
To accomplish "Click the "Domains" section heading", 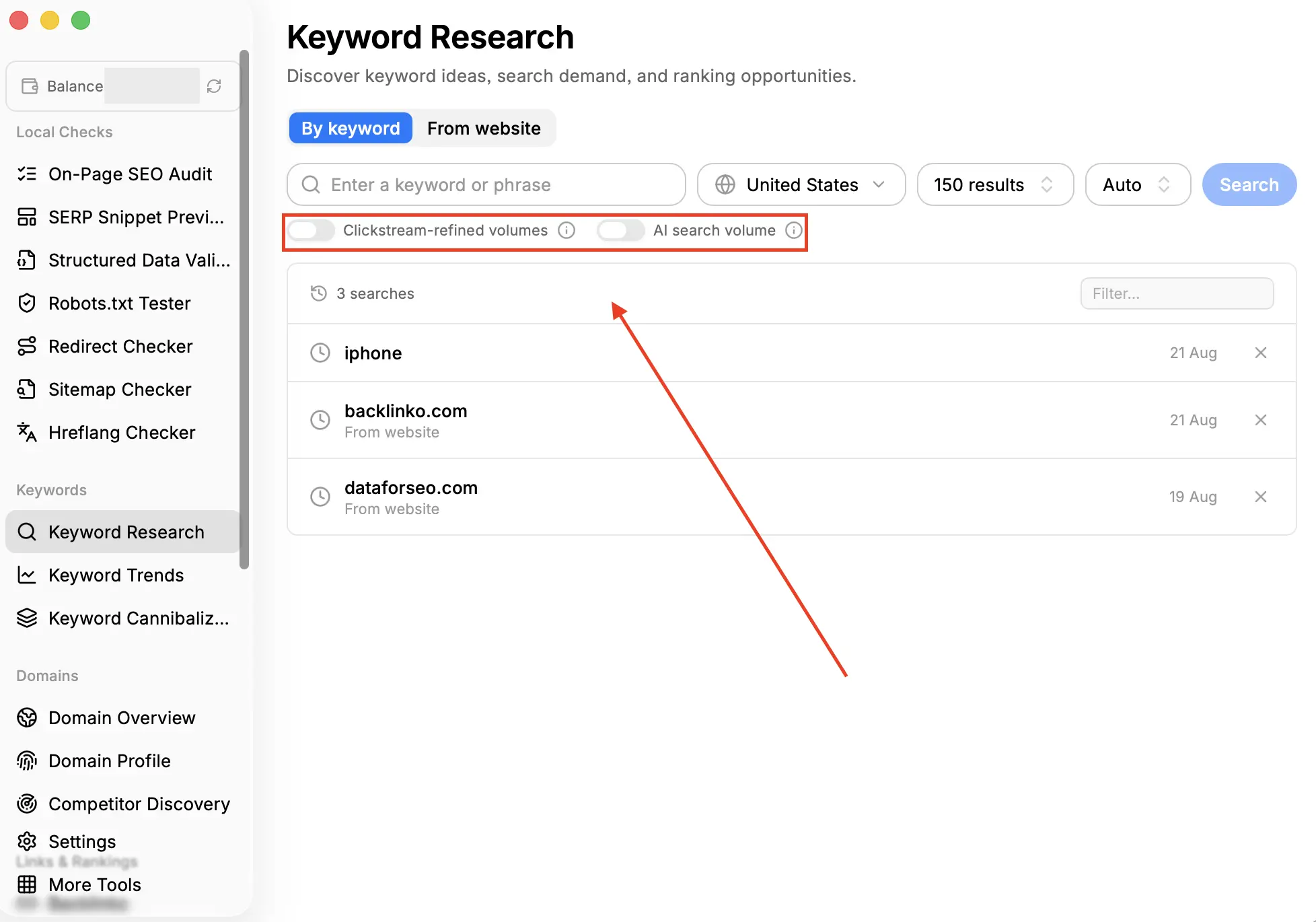I will (47, 676).
